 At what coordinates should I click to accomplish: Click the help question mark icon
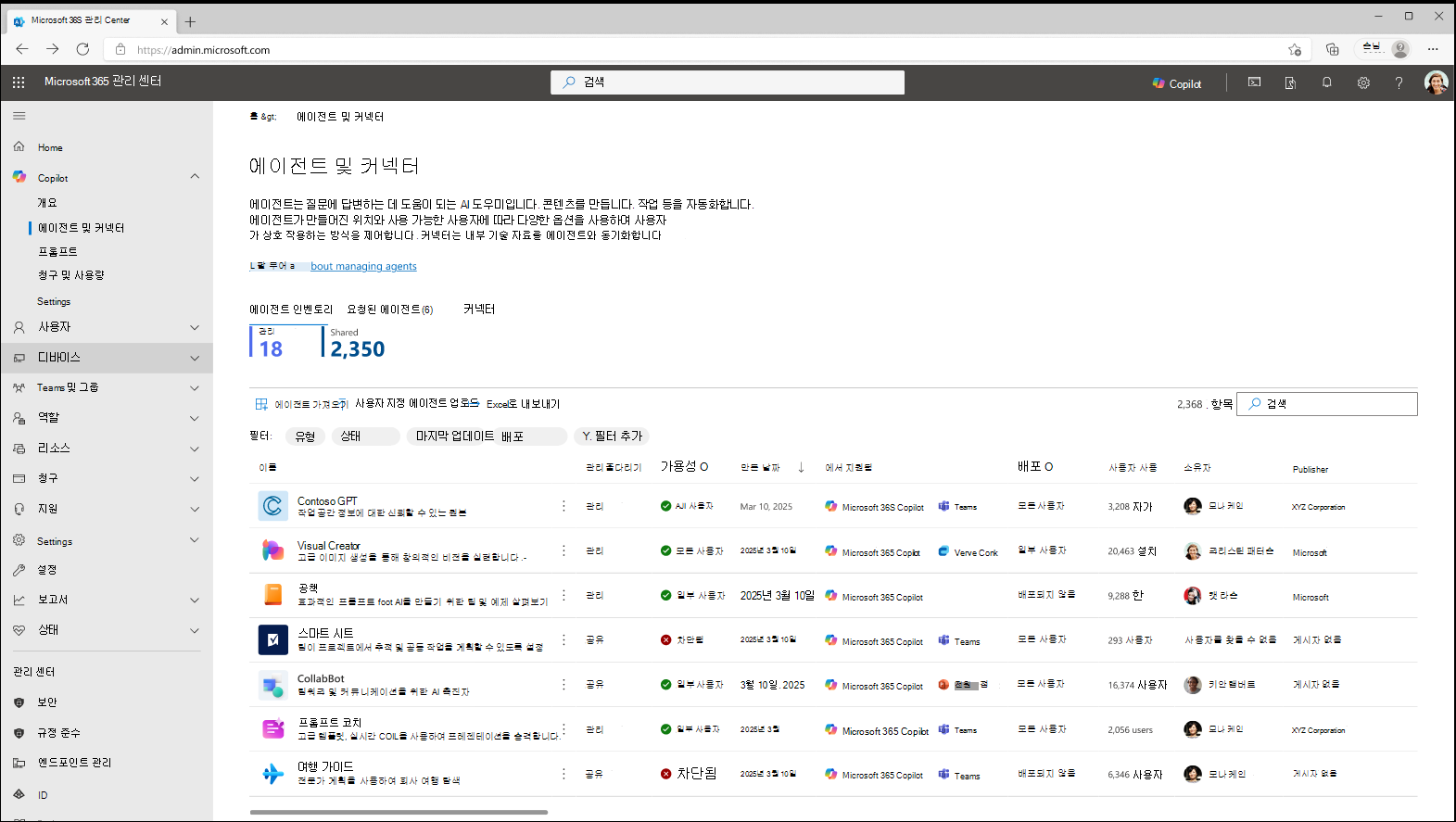coord(1399,82)
